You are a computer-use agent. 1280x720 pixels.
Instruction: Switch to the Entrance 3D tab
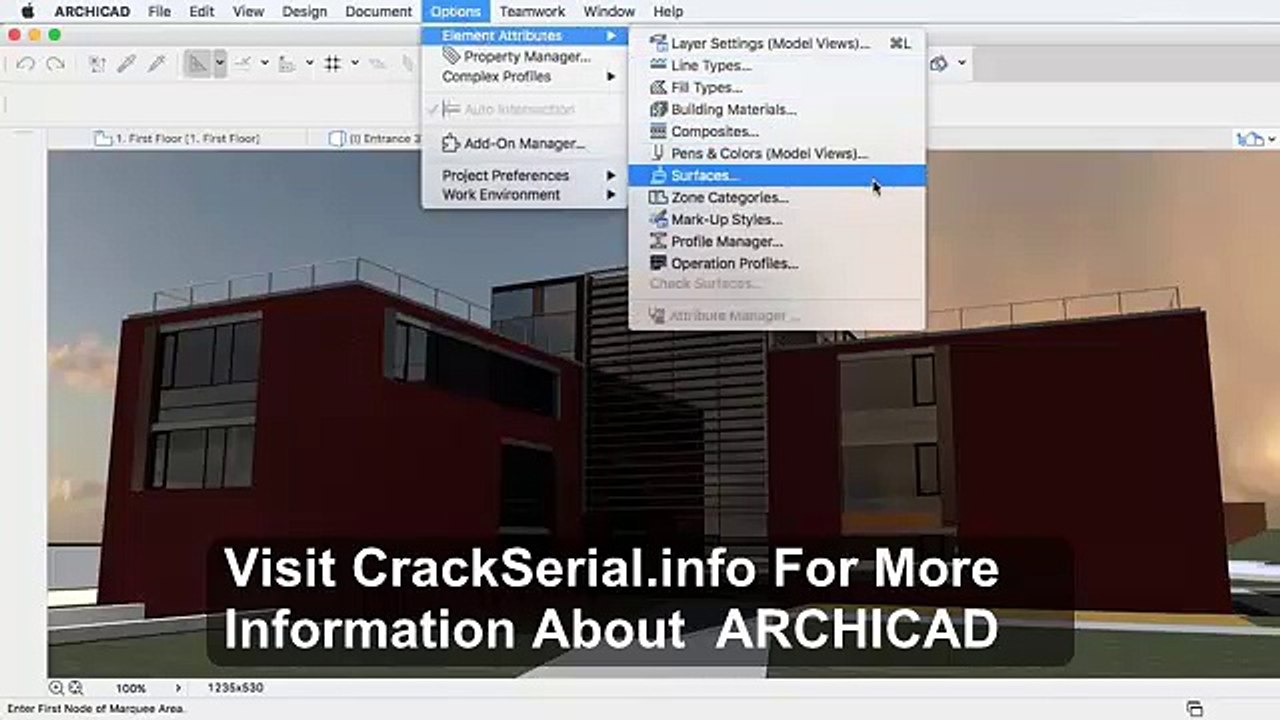pos(376,139)
